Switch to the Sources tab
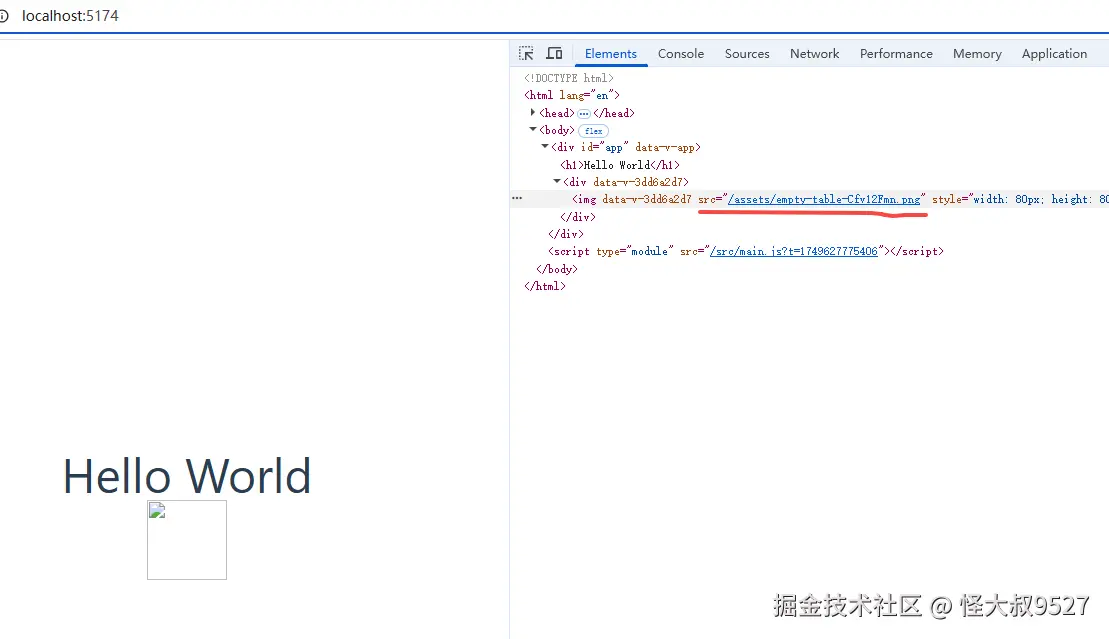The image size is (1109, 639). [747, 54]
